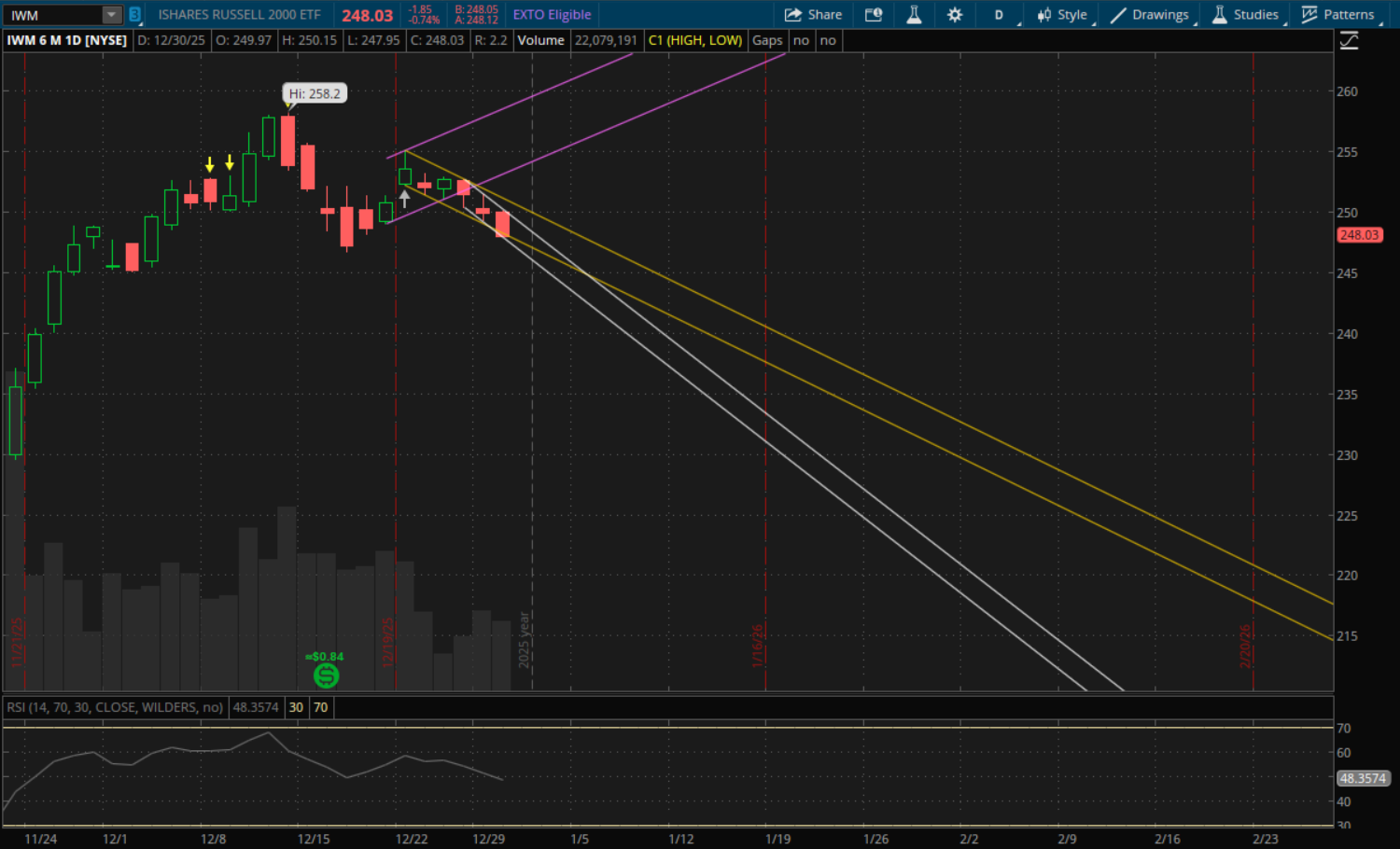
Task: Open the Drawings menu
Action: coord(1150,15)
